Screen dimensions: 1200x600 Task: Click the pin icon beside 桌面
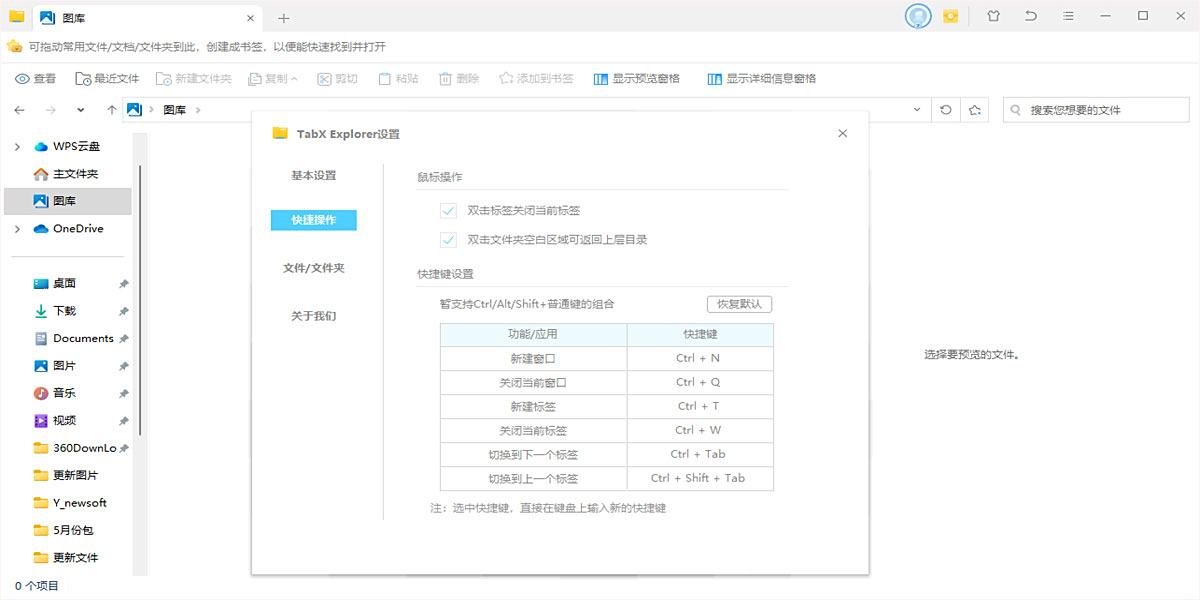click(124, 284)
